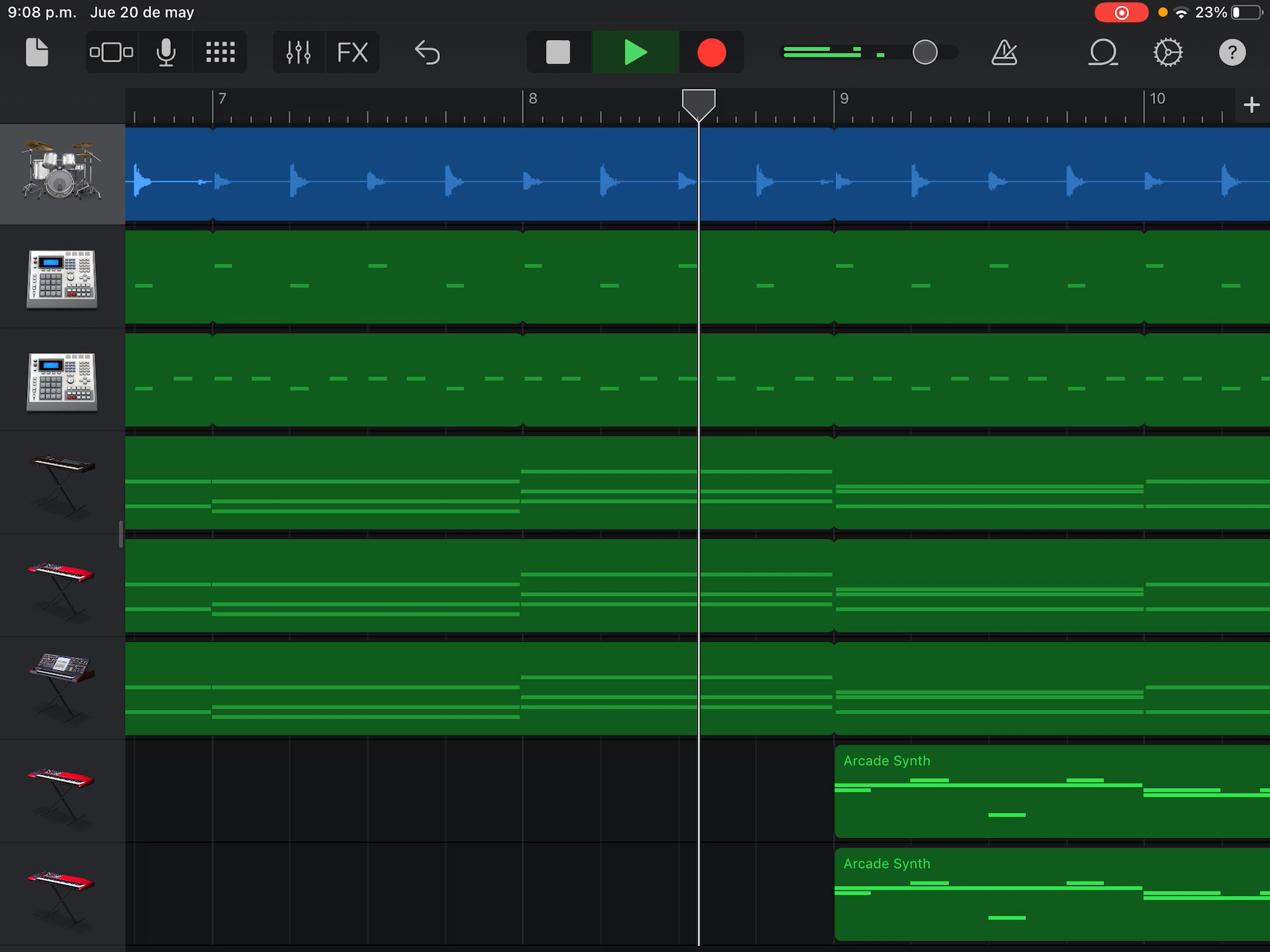Open the help question mark

pos(1232,52)
